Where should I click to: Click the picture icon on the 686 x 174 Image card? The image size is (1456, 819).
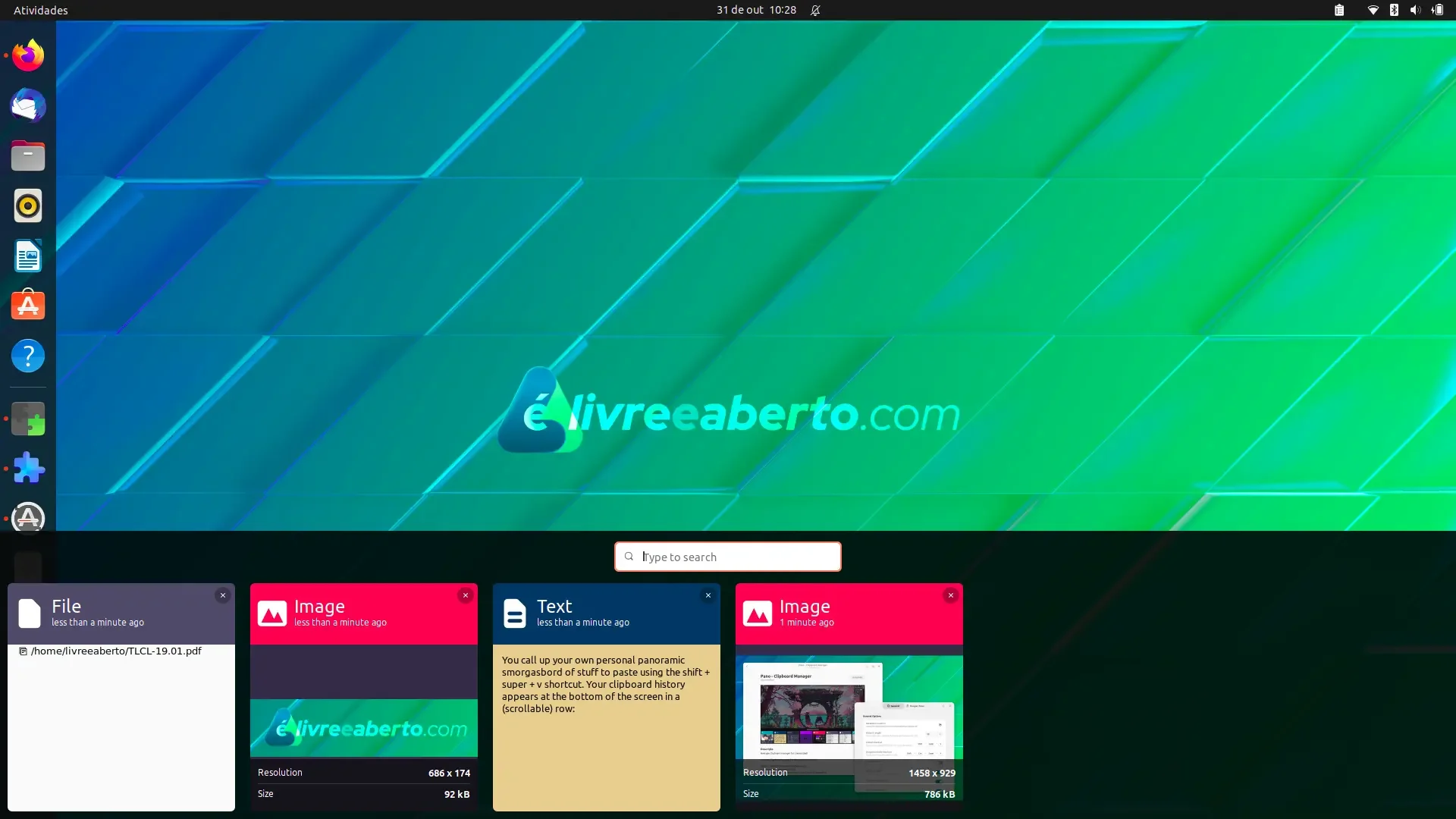click(x=272, y=613)
